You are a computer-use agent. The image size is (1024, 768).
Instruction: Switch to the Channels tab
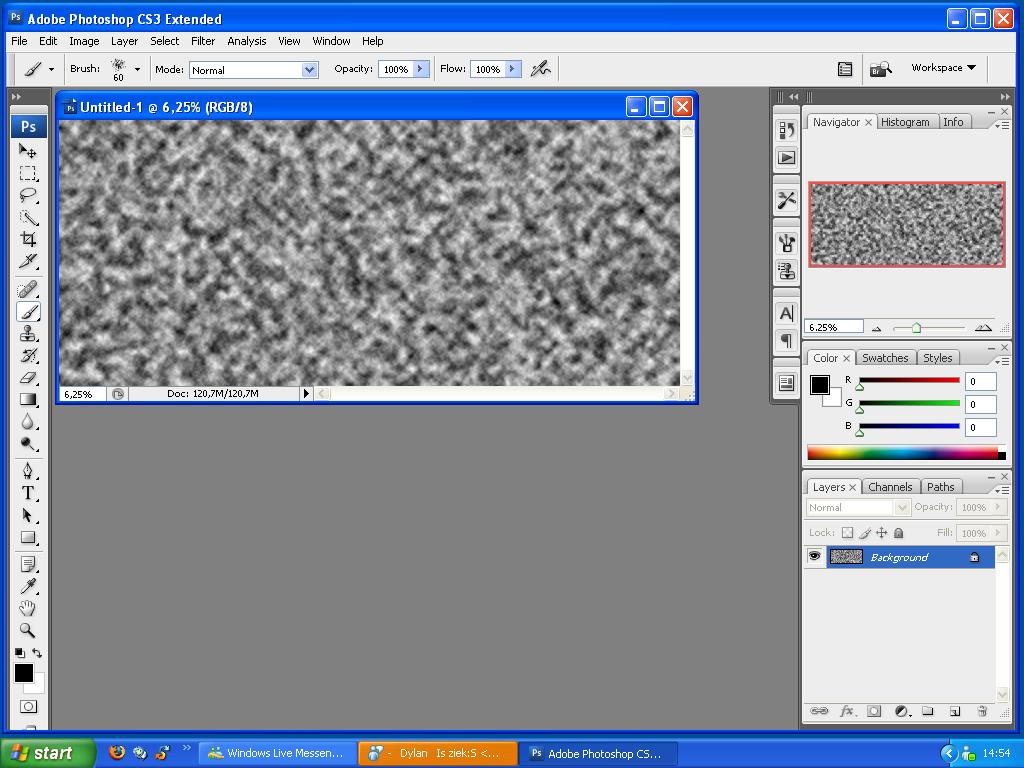pyautogui.click(x=889, y=487)
